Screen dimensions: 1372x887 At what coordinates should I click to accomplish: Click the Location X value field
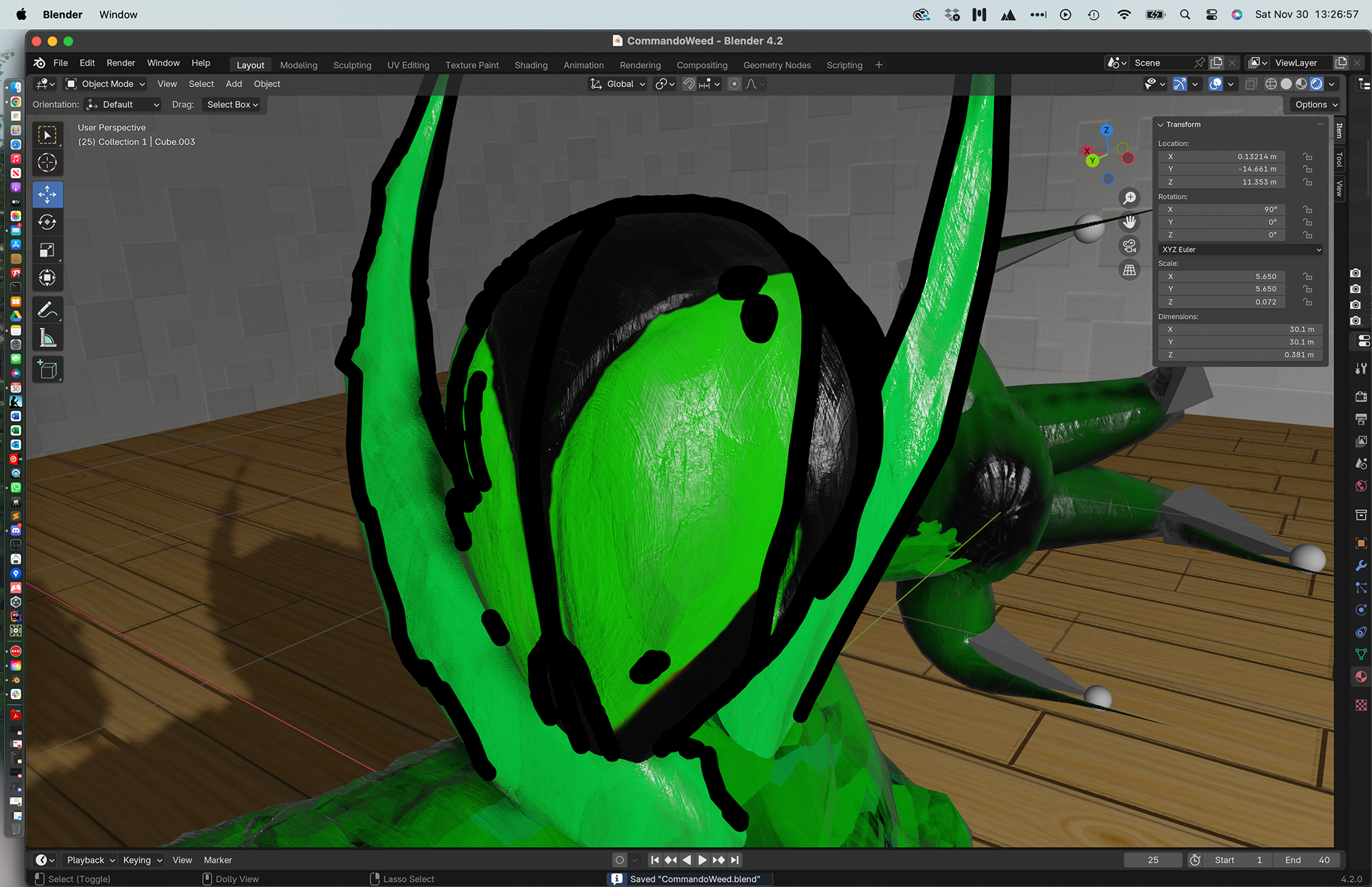[1222, 157]
